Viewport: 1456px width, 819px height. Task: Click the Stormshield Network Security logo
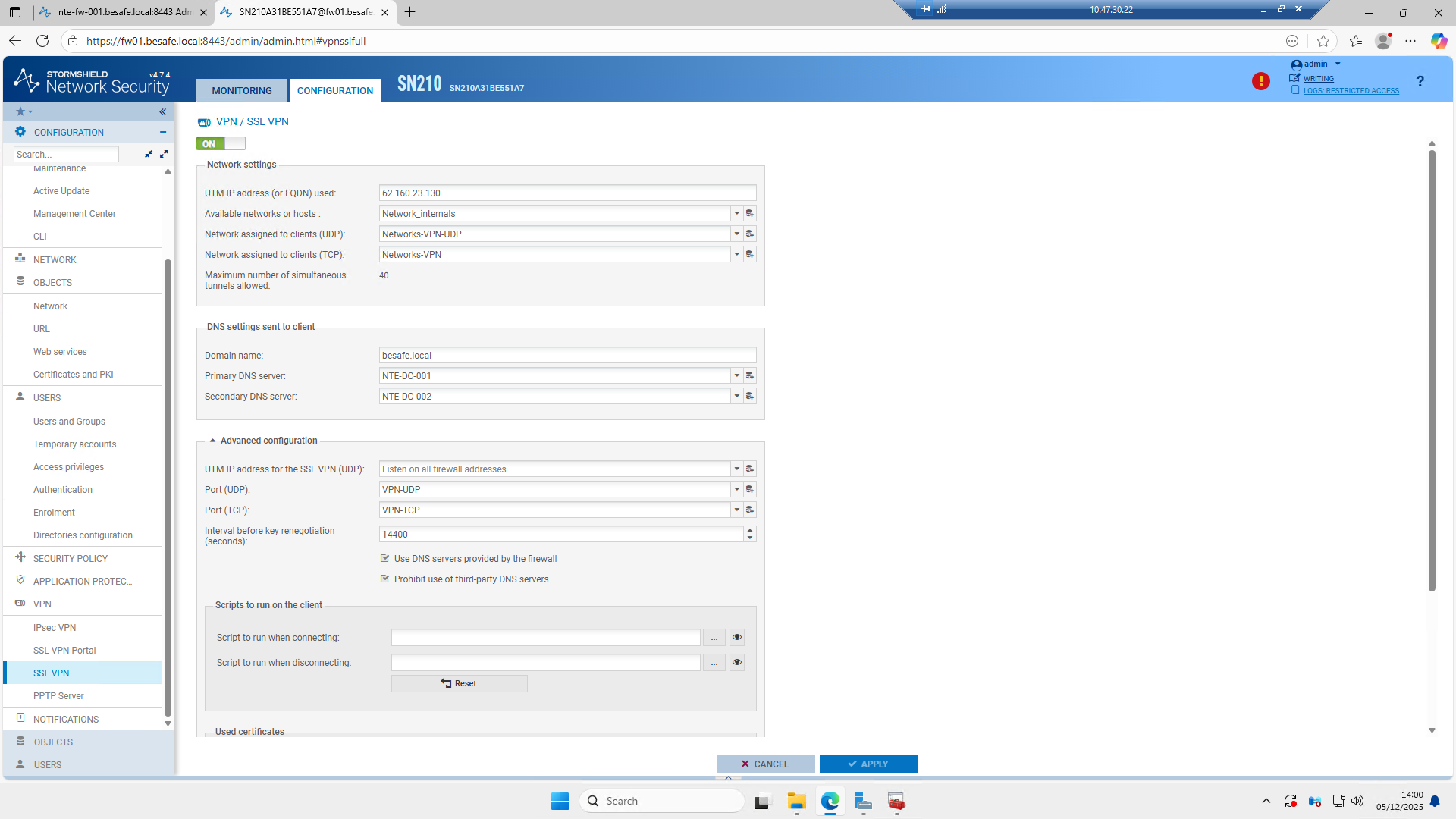[91, 81]
